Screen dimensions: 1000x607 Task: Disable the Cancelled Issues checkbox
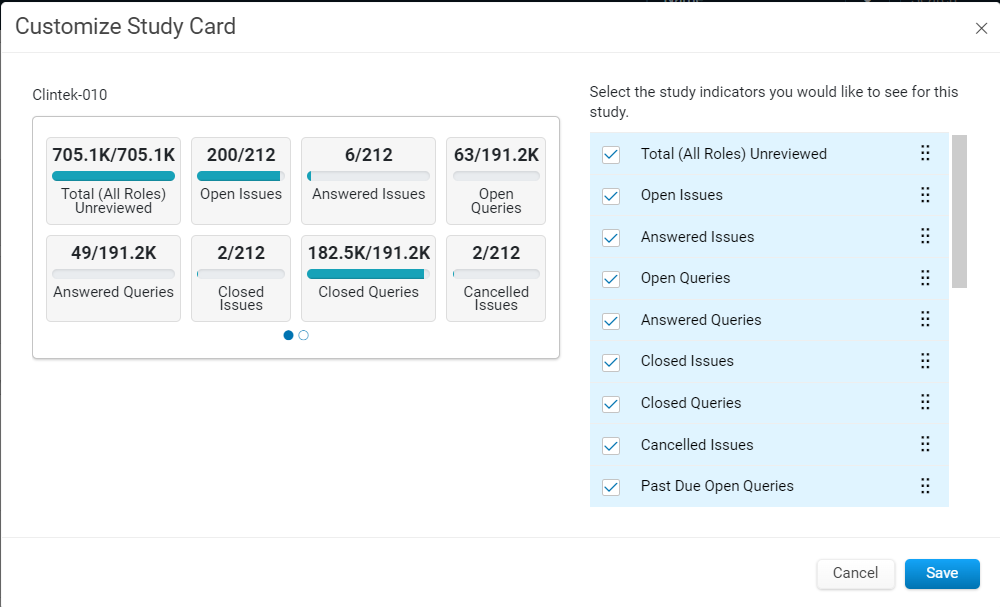tap(611, 446)
